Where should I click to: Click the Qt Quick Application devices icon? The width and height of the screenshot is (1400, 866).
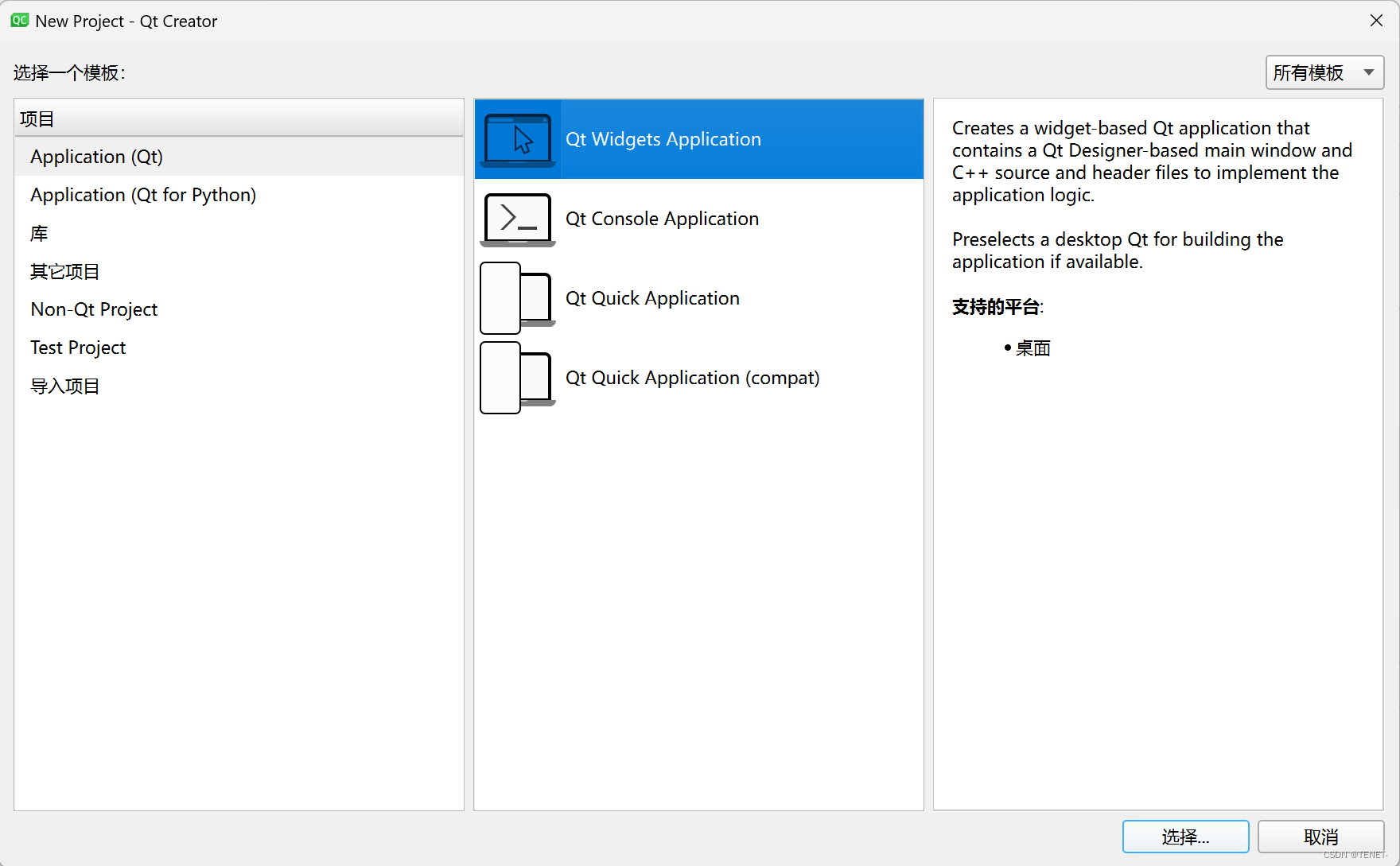518,298
